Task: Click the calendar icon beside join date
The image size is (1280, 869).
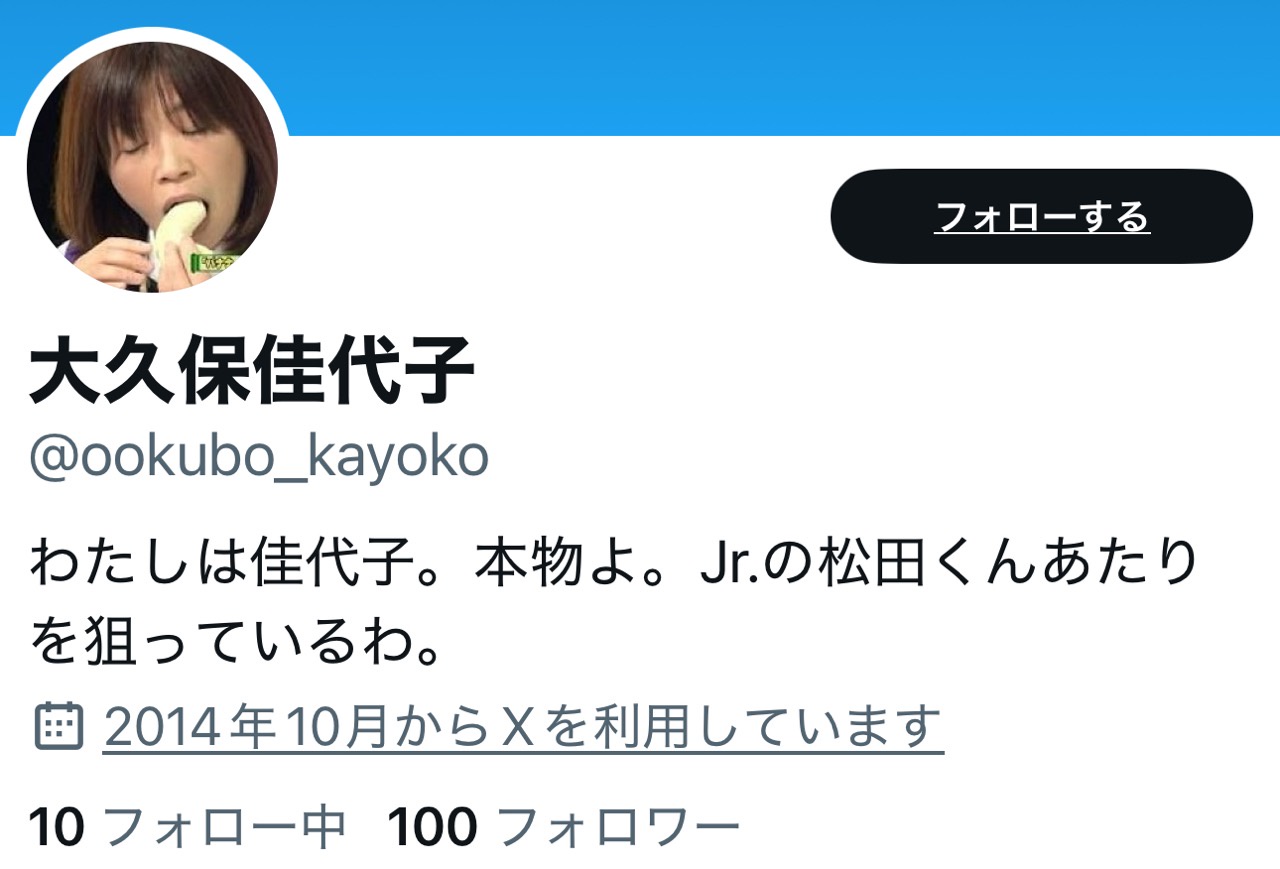Action: click(58, 726)
